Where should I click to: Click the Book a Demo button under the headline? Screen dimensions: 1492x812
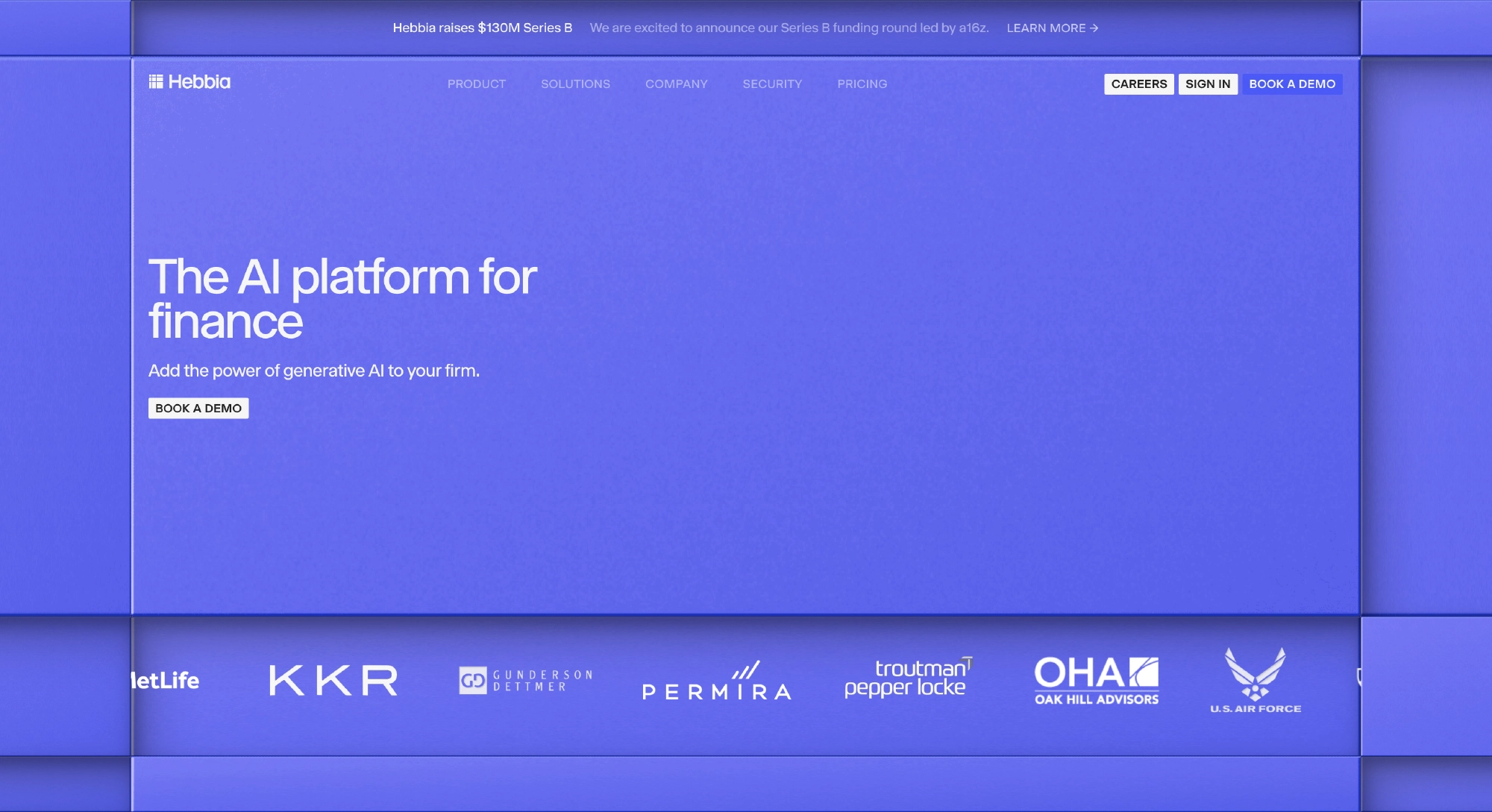198,408
